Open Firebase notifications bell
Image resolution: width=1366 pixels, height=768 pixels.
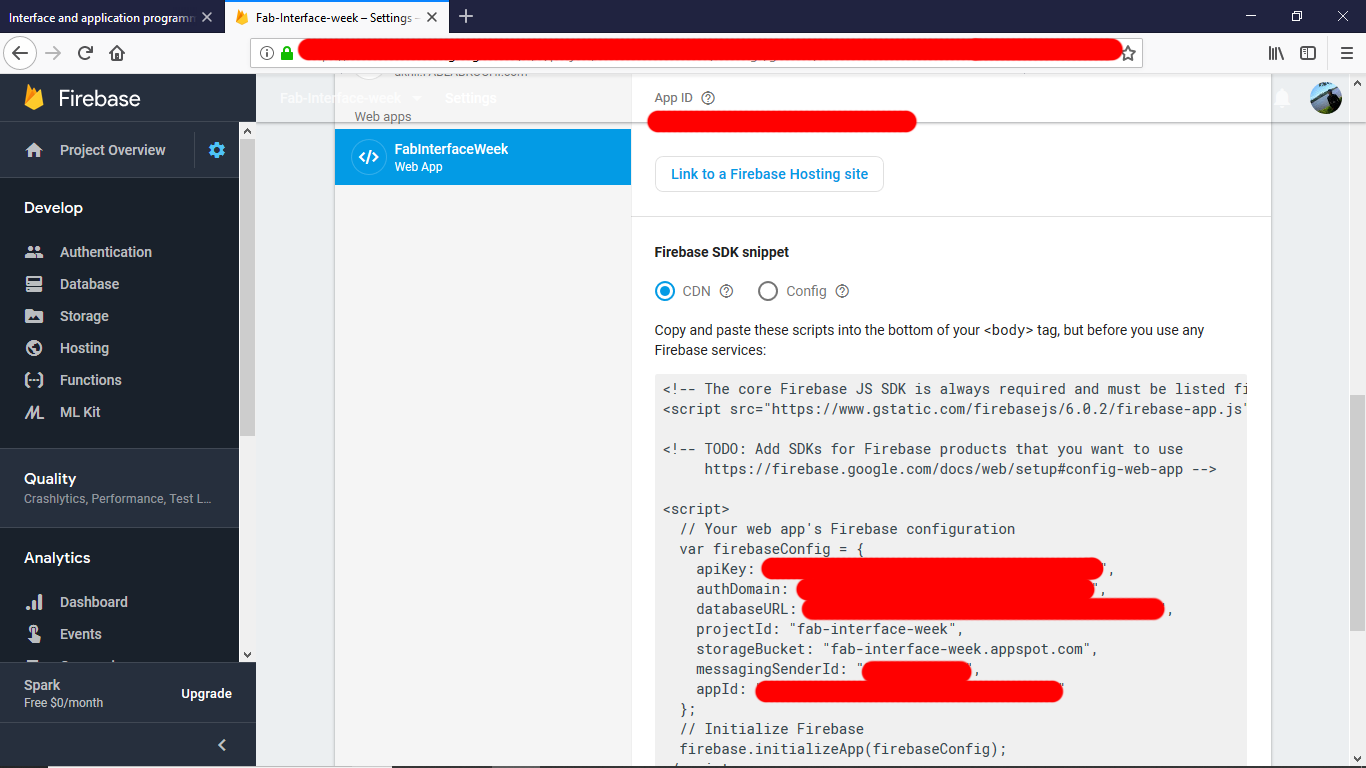click(x=1282, y=97)
